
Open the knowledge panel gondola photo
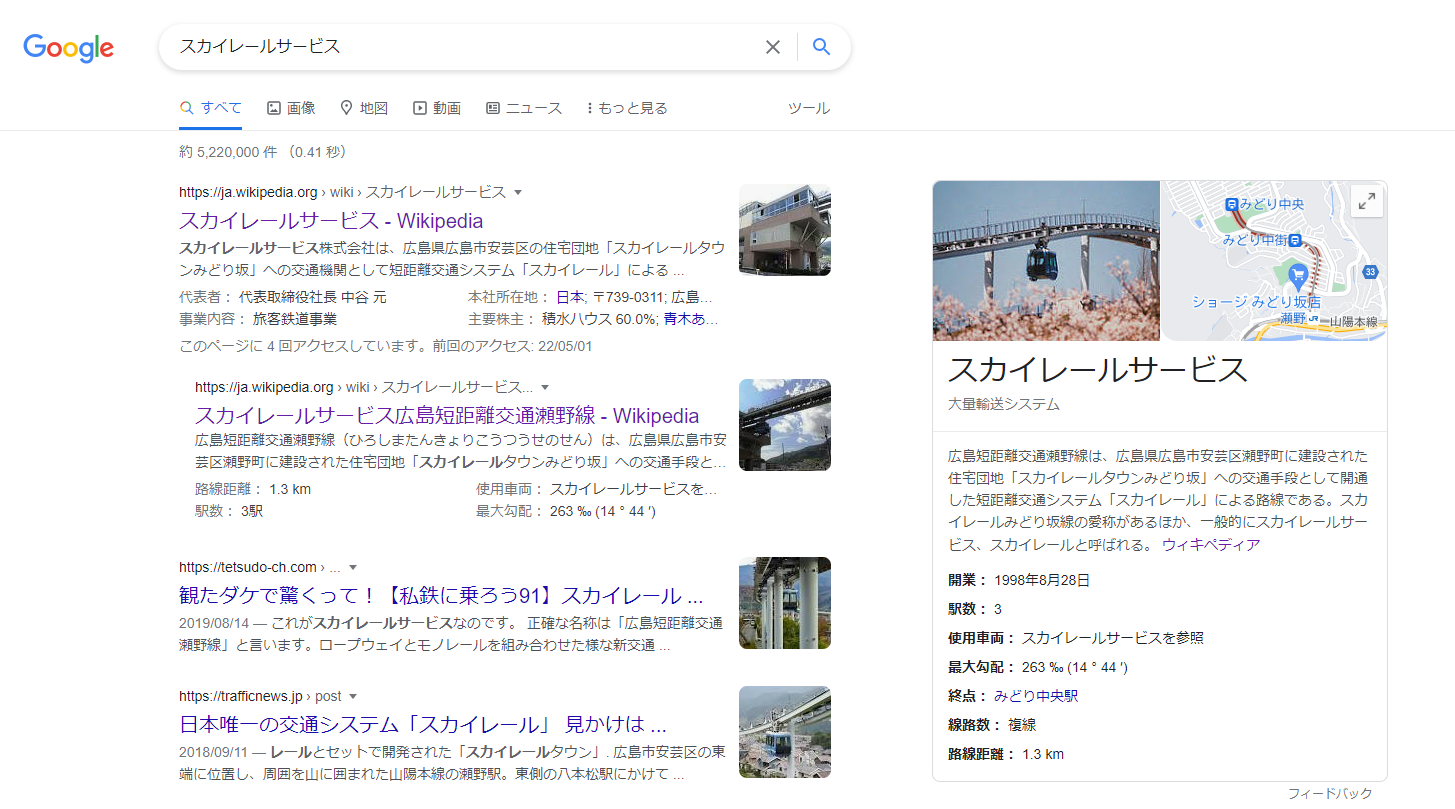point(1046,261)
